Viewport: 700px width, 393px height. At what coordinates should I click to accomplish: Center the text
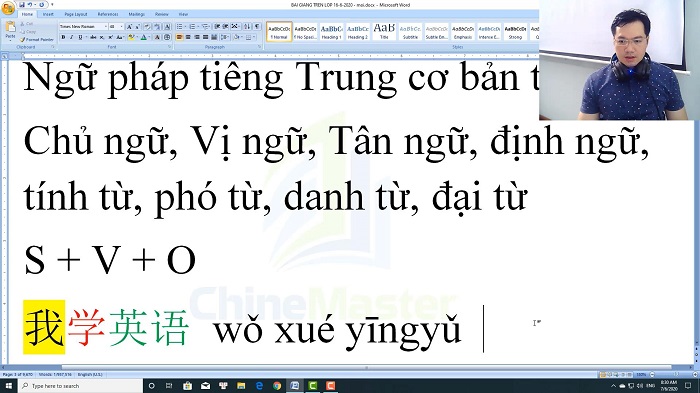pyautogui.click(x=188, y=37)
